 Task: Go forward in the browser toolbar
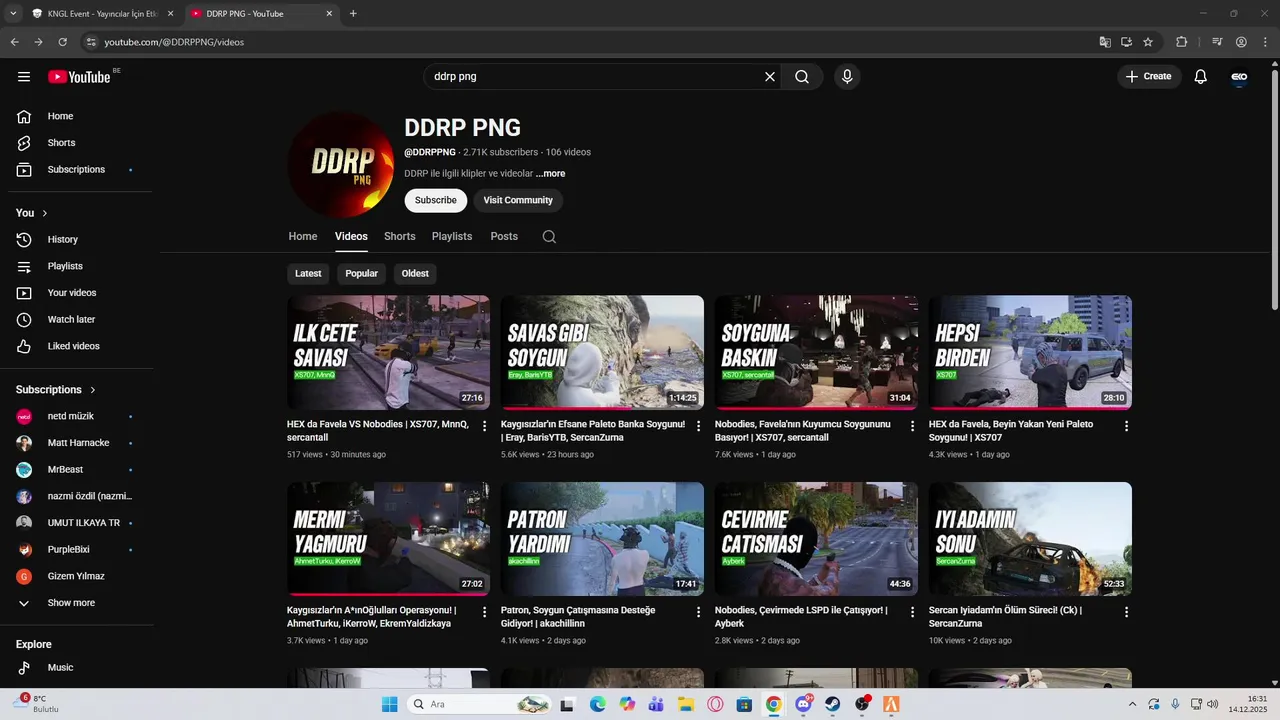pyautogui.click(x=38, y=42)
